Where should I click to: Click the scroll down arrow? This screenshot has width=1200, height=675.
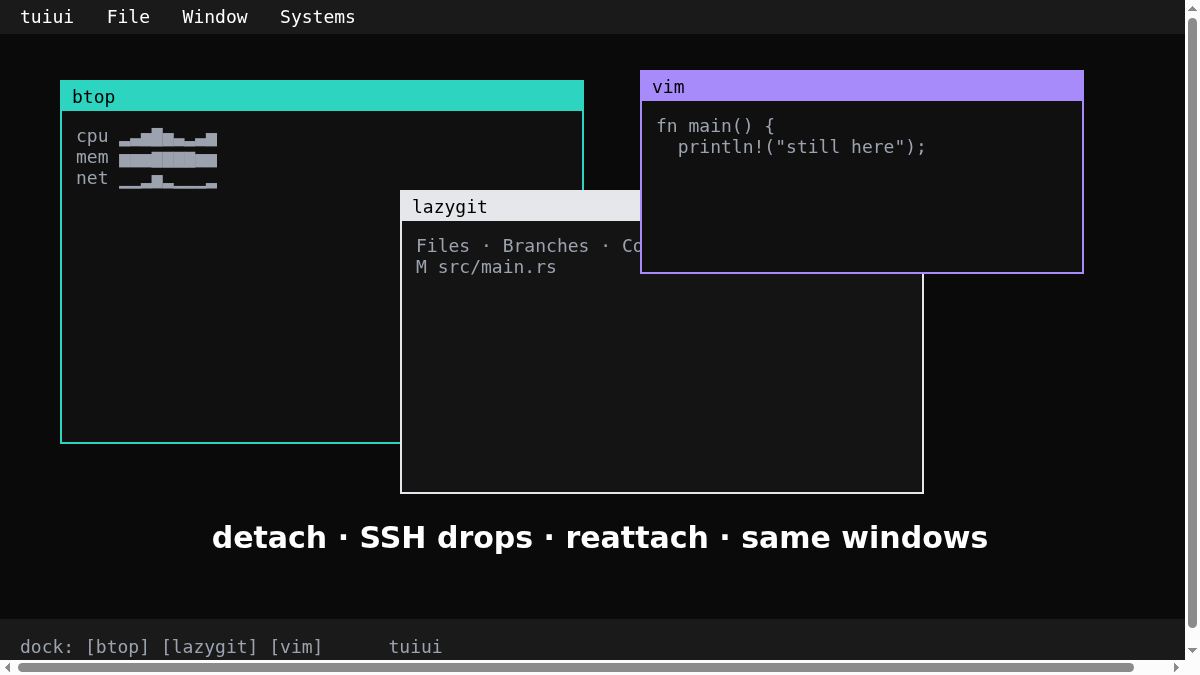point(1192,651)
